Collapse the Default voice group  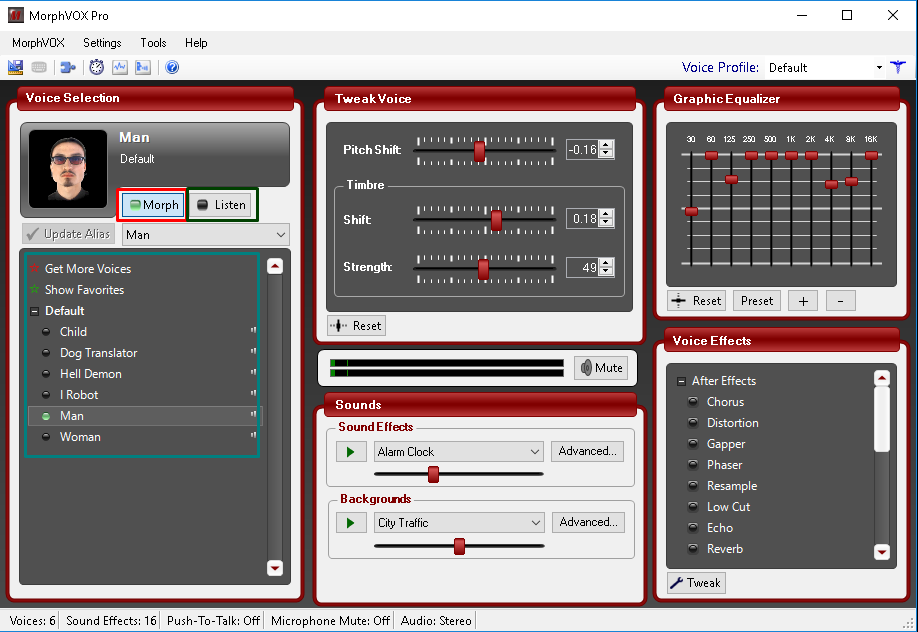coord(35,311)
